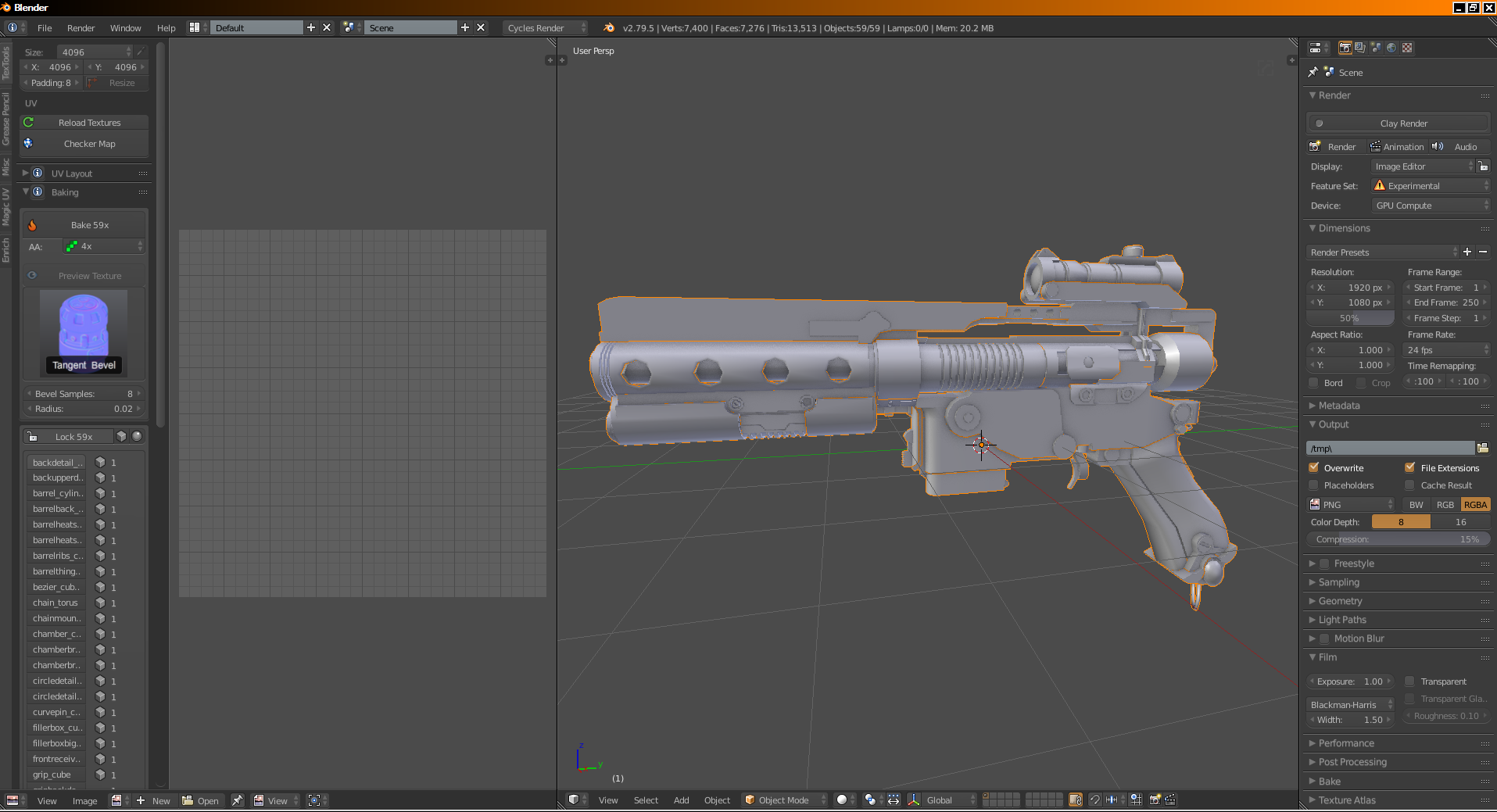Click the Audio render button
Viewport: 1497px width, 812px height.
(x=1459, y=146)
